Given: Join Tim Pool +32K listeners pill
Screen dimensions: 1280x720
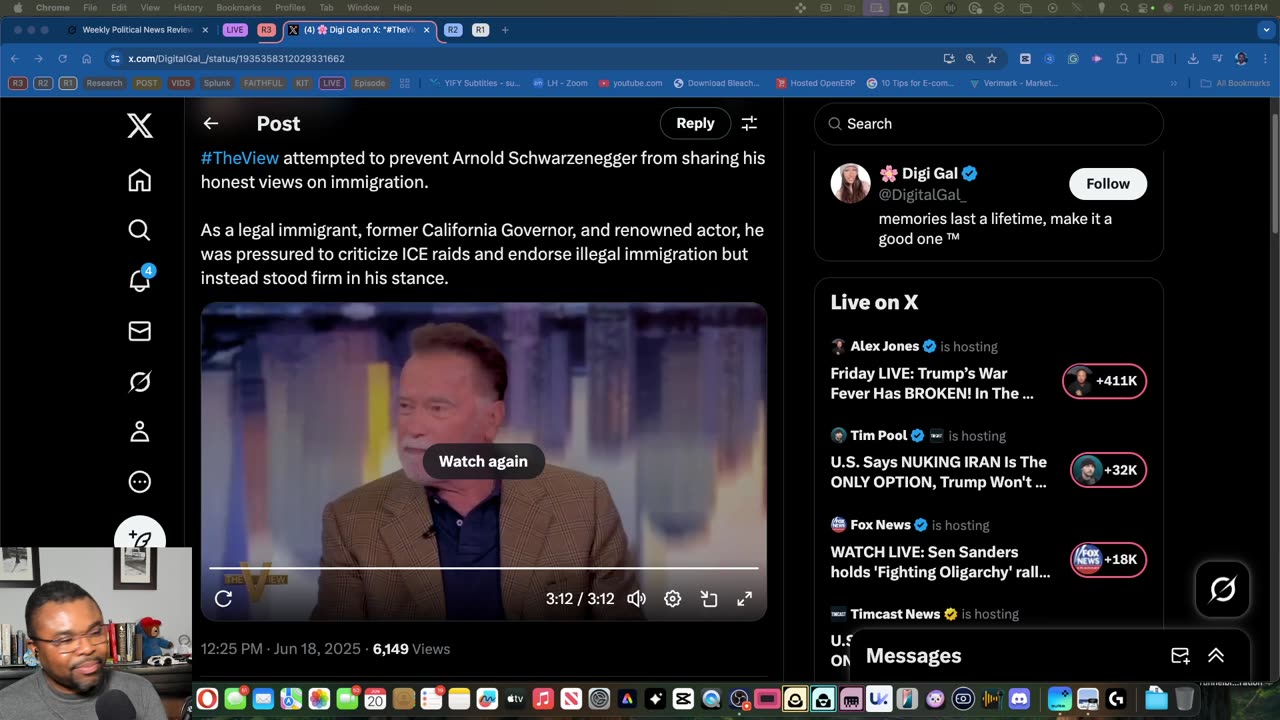Looking at the screenshot, I should tap(1108, 470).
